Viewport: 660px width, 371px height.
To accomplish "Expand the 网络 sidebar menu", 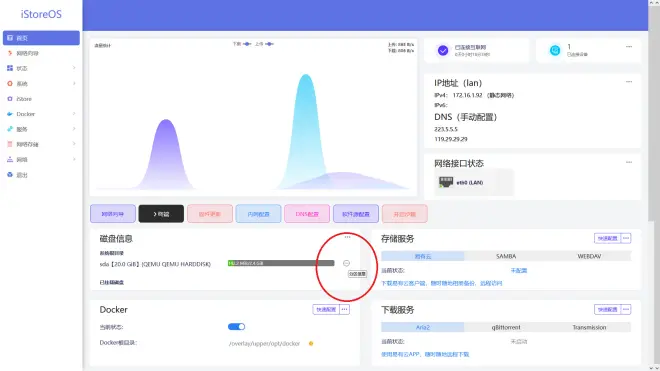I will point(41,160).
